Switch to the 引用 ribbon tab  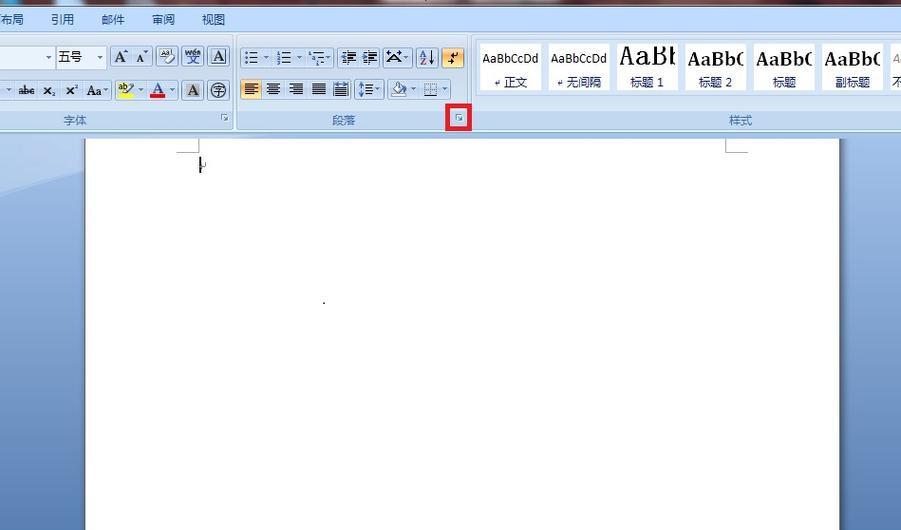(63, 20)
